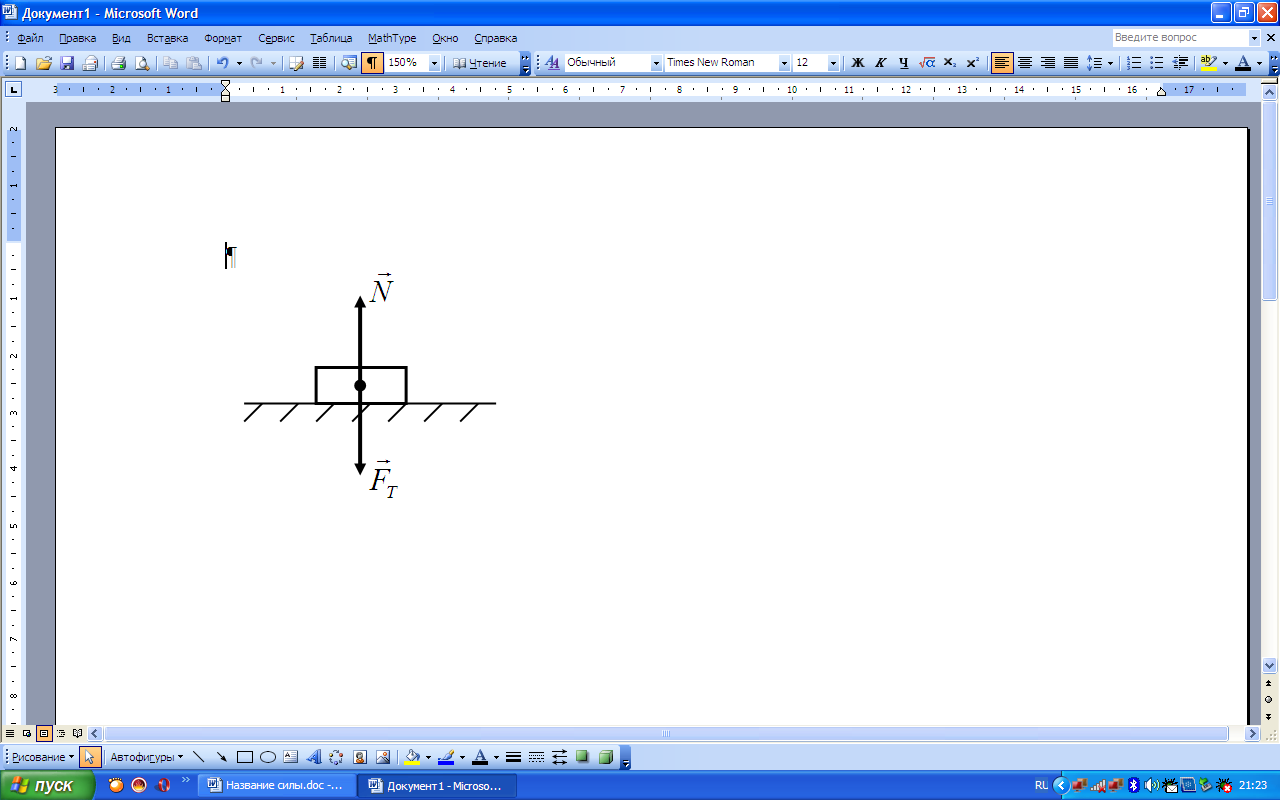Choose line style thickness
1280x800 pixels.
pos(513,757)
